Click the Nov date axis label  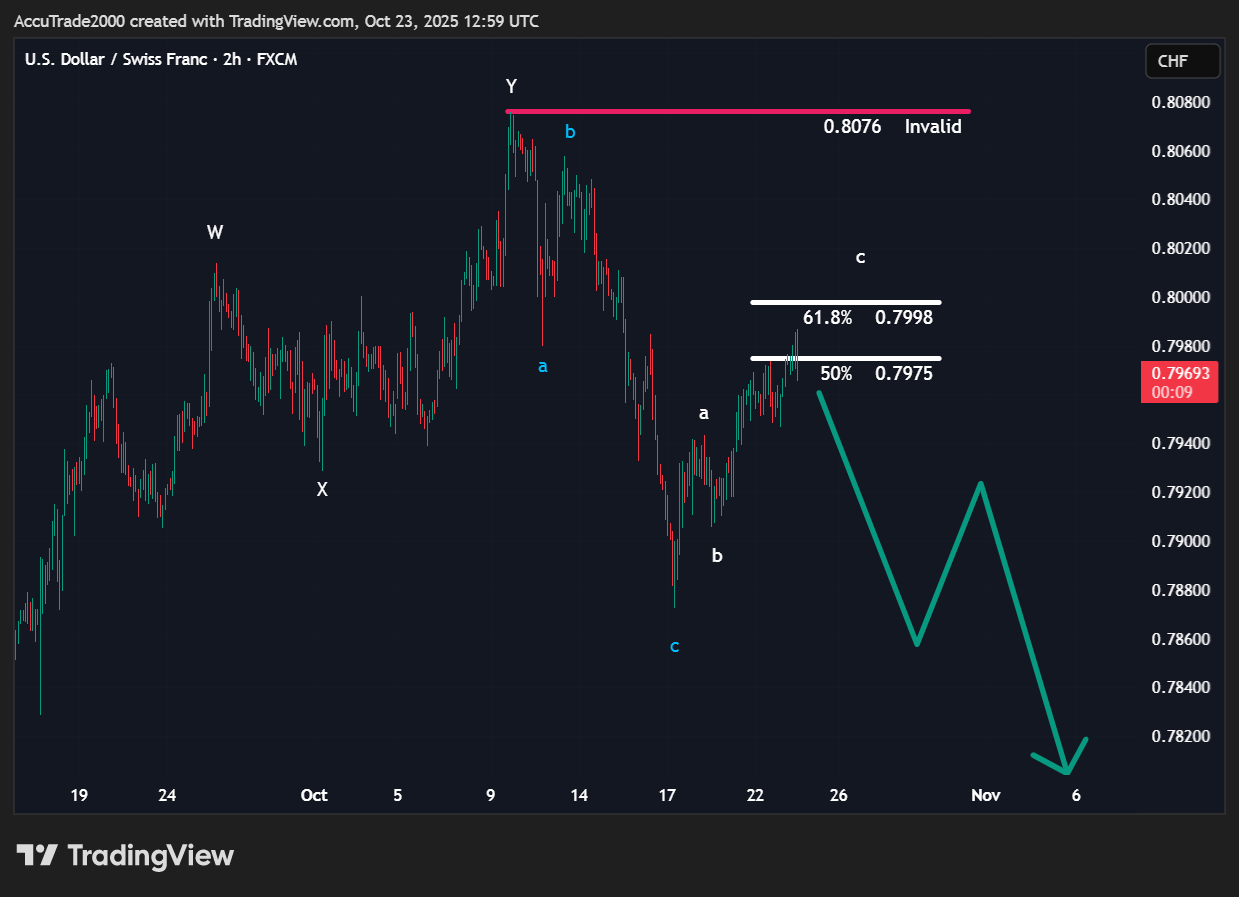[985, 796]
